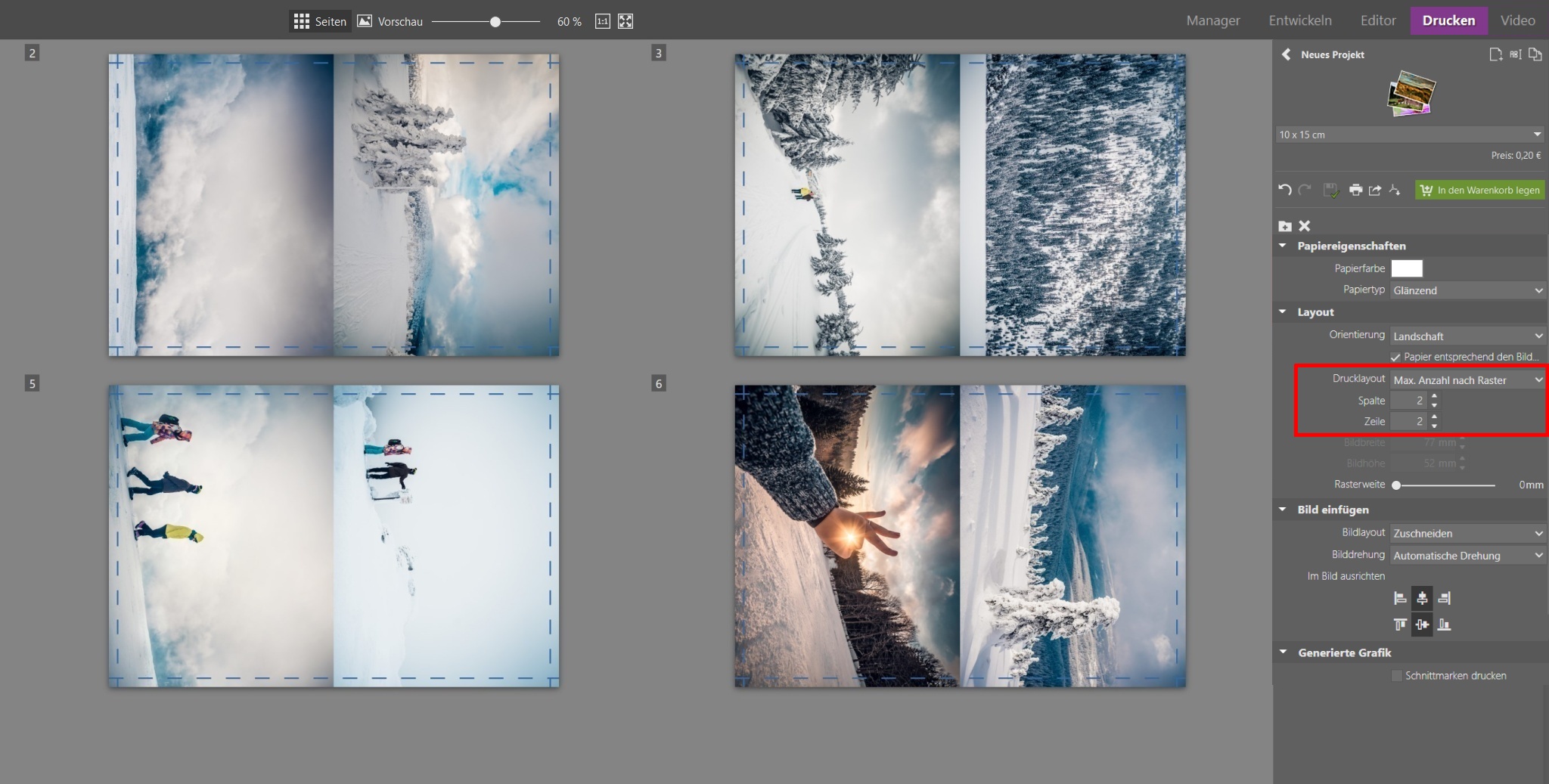Switch to the Entwickeln tab
This screenshot has width=1549, height=784.
pos(1300,20)
